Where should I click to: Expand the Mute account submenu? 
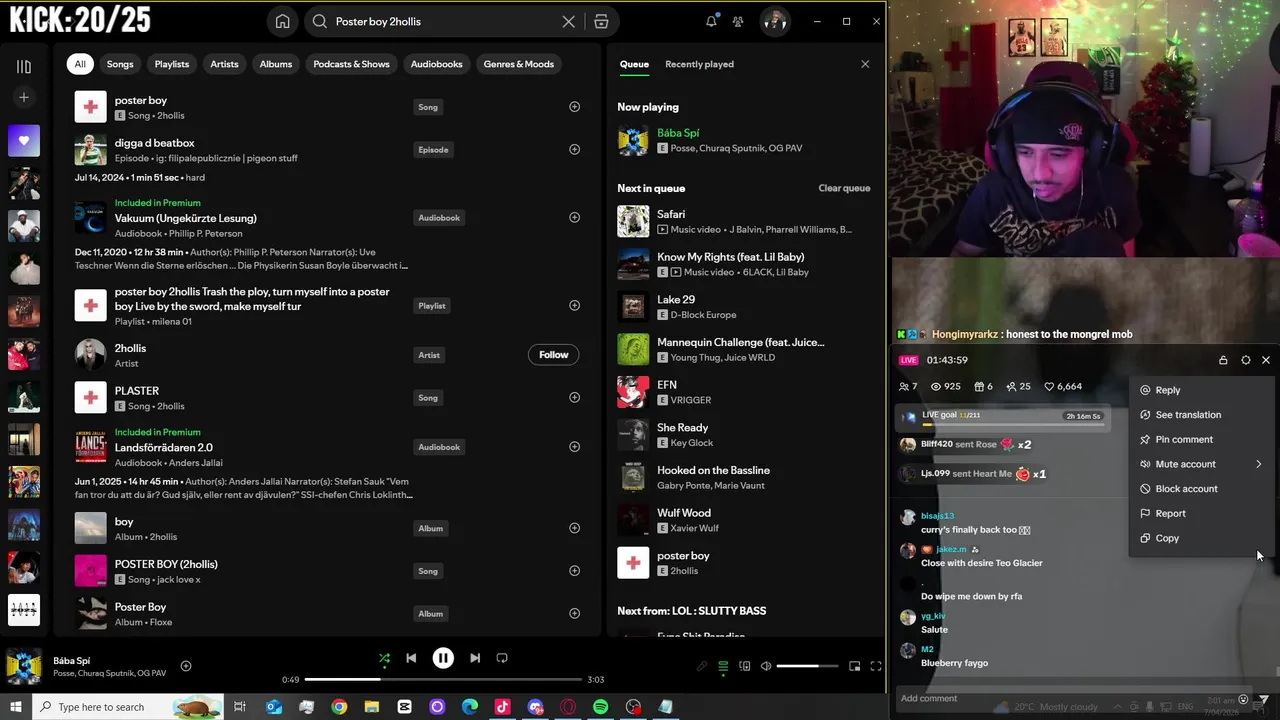point(1202,464)
